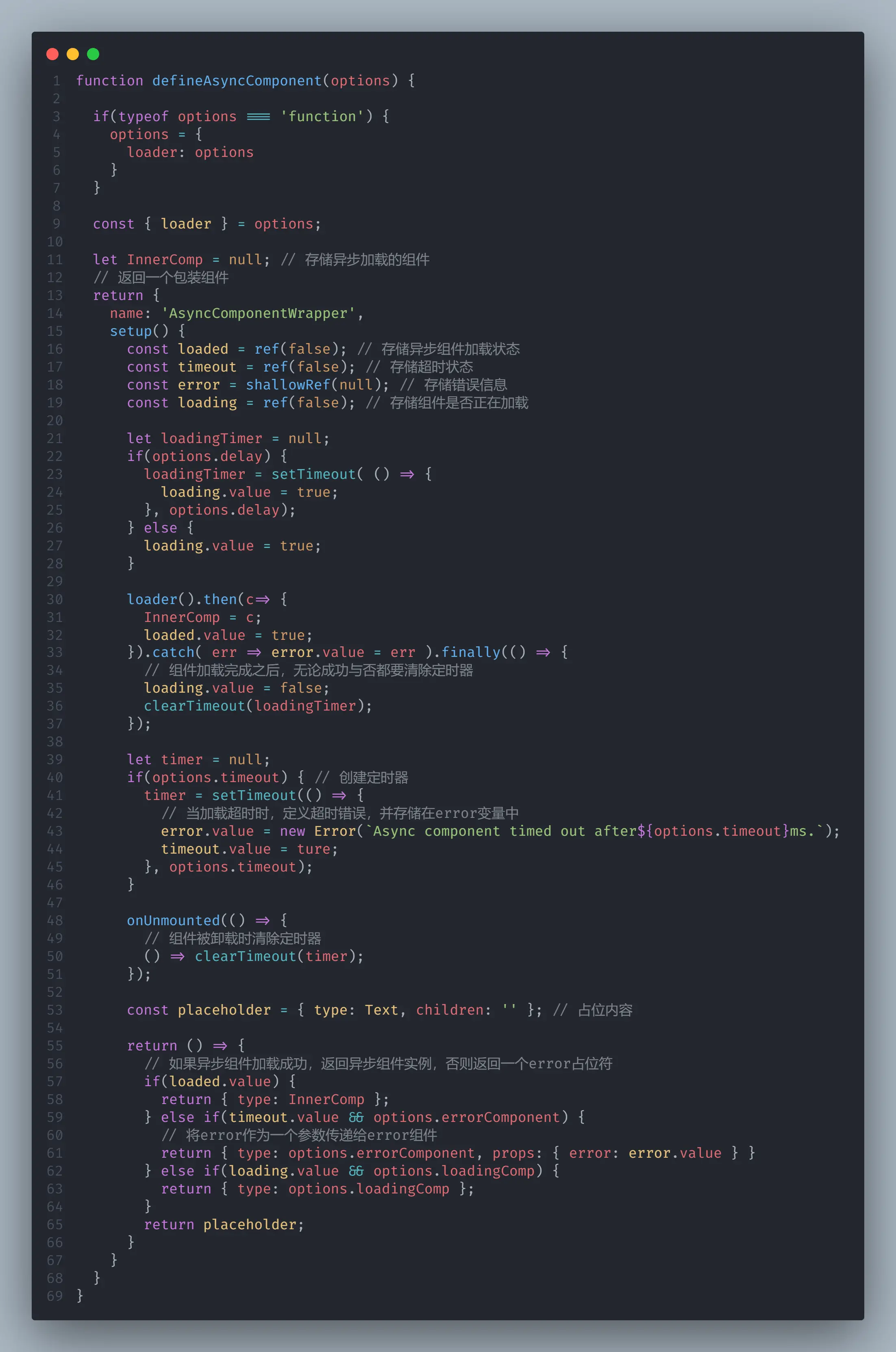Screen dimensions: 896x1352
Task: Click "}, options.delay);" on line 25
Action: (220, 510)
